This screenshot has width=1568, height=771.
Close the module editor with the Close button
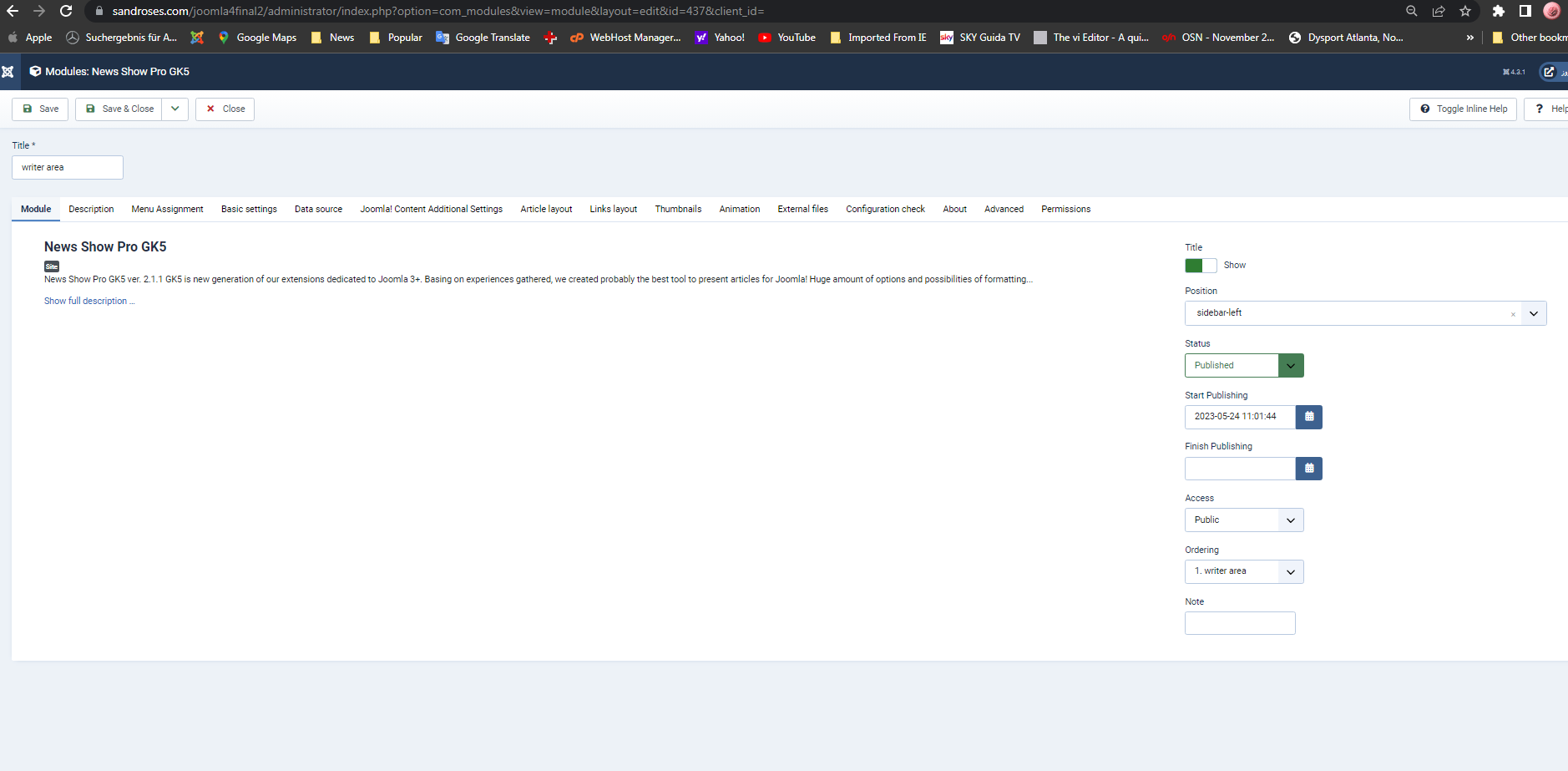(225, 109)
